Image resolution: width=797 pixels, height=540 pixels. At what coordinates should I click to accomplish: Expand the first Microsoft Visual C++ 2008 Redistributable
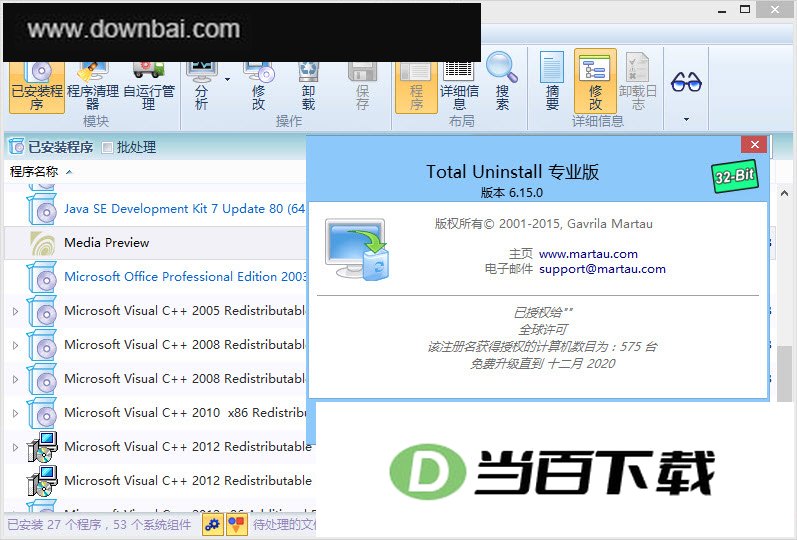coord(15,345)
